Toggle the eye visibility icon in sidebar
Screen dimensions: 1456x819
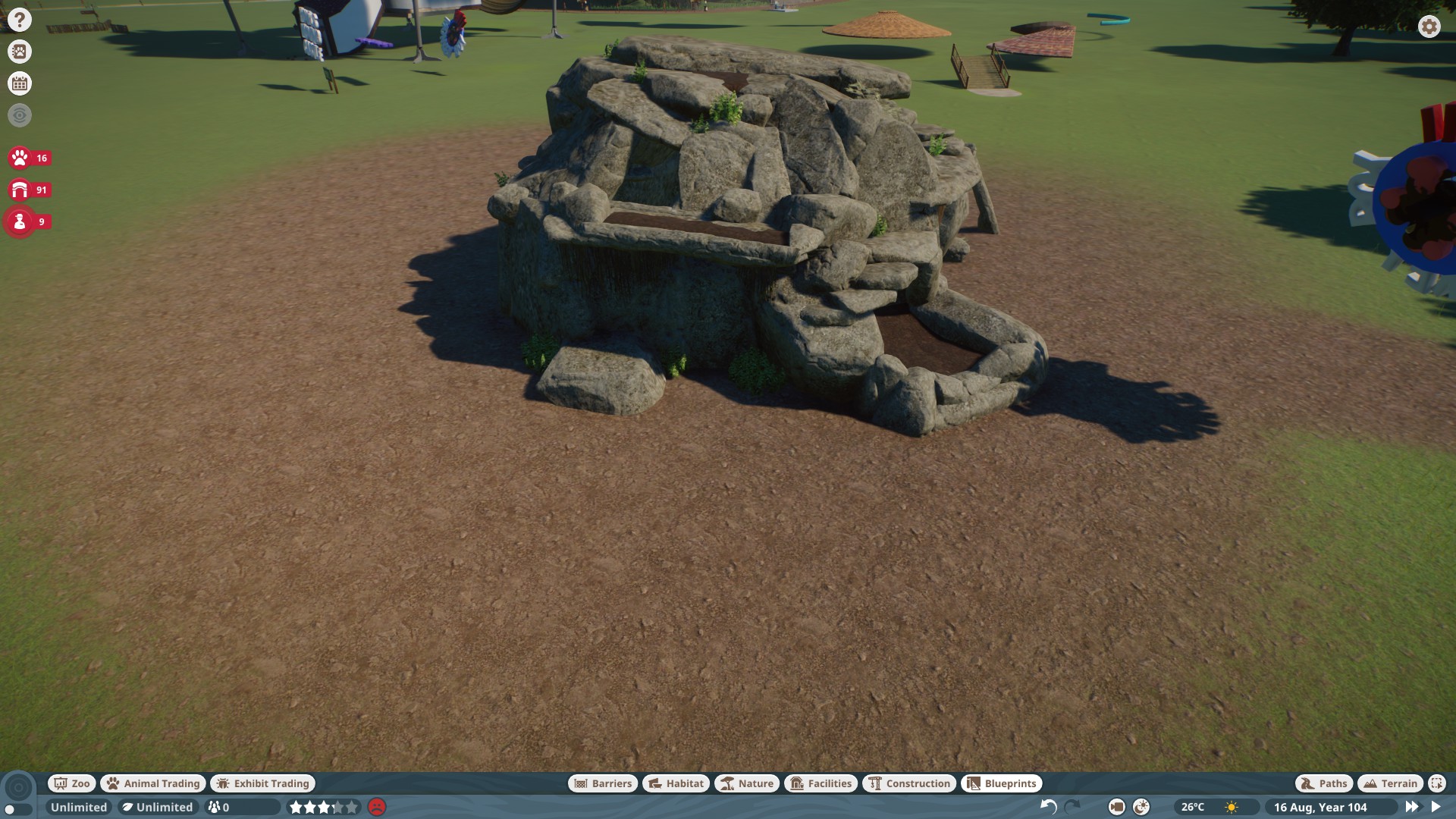(x=20, y=115)
